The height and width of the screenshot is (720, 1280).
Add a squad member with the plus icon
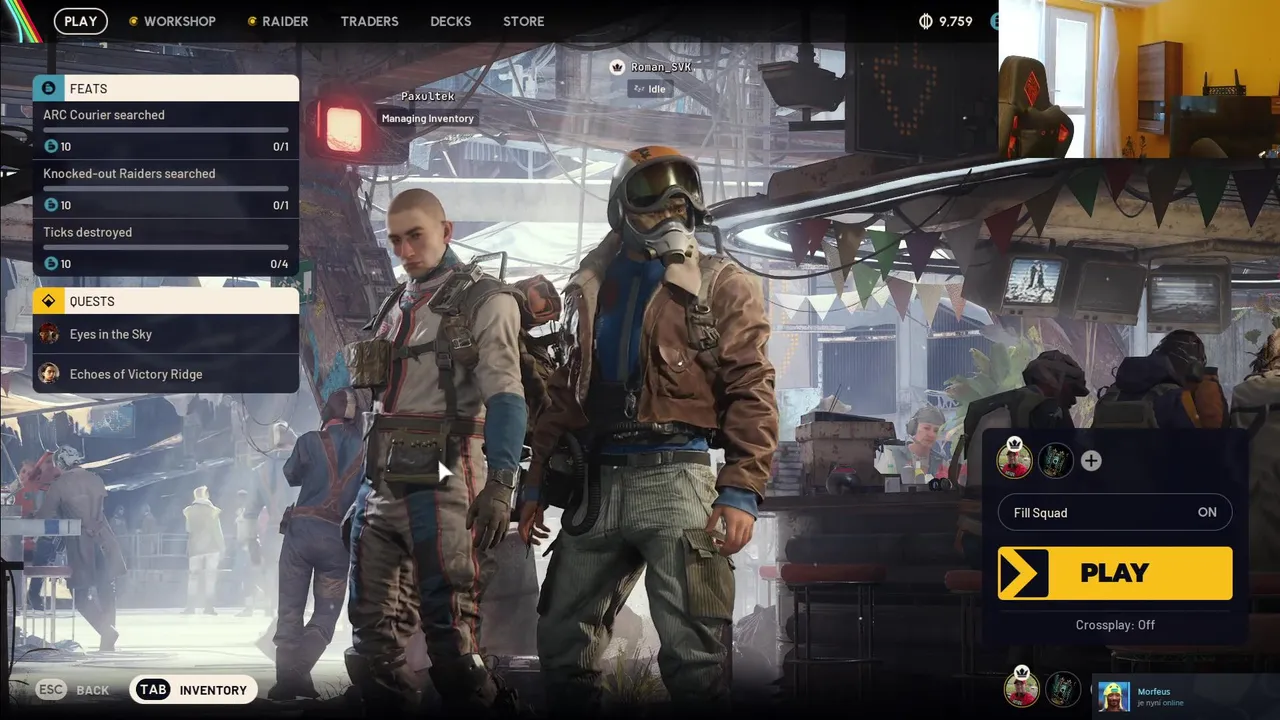(x=1091, y=460)
